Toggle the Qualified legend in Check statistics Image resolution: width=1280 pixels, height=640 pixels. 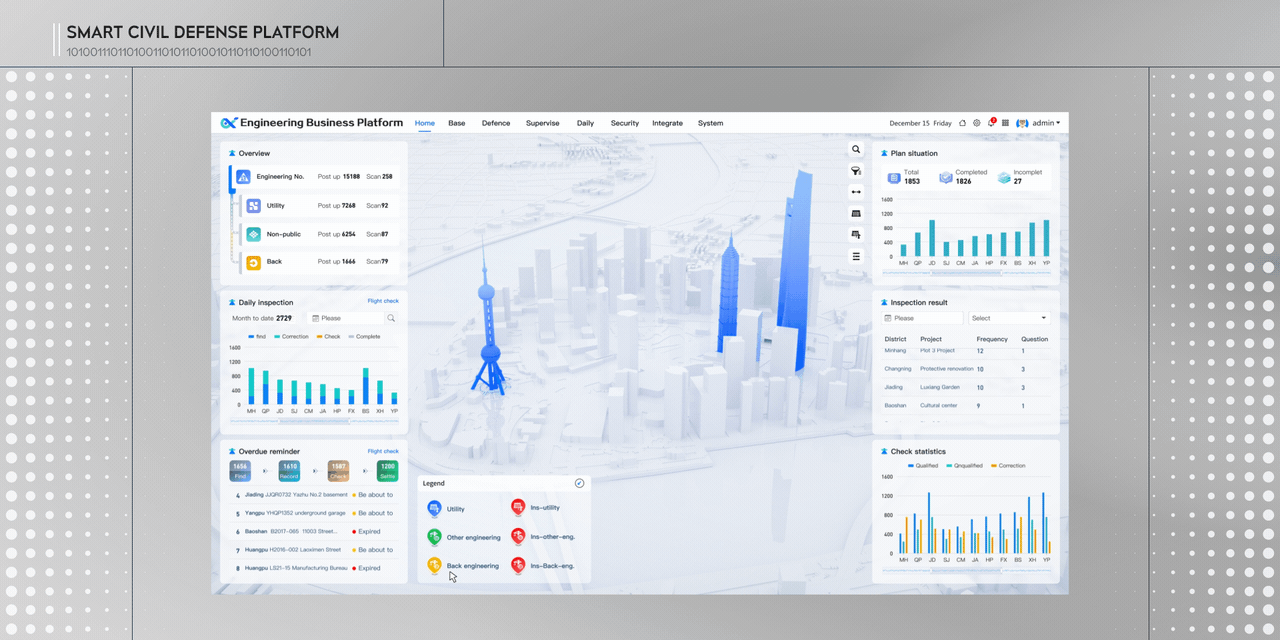(x=923, y=466)
